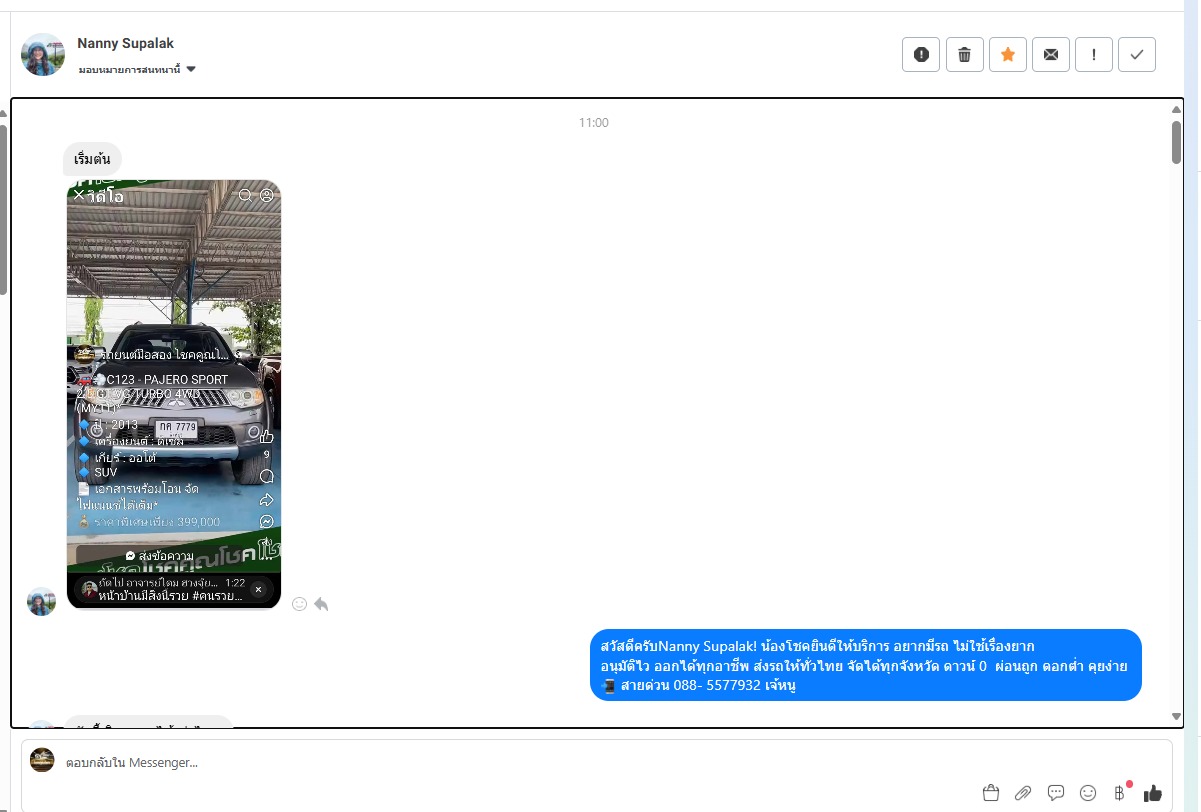React to the image message with emoji
1201x812 pixels.
click(299, 604)
